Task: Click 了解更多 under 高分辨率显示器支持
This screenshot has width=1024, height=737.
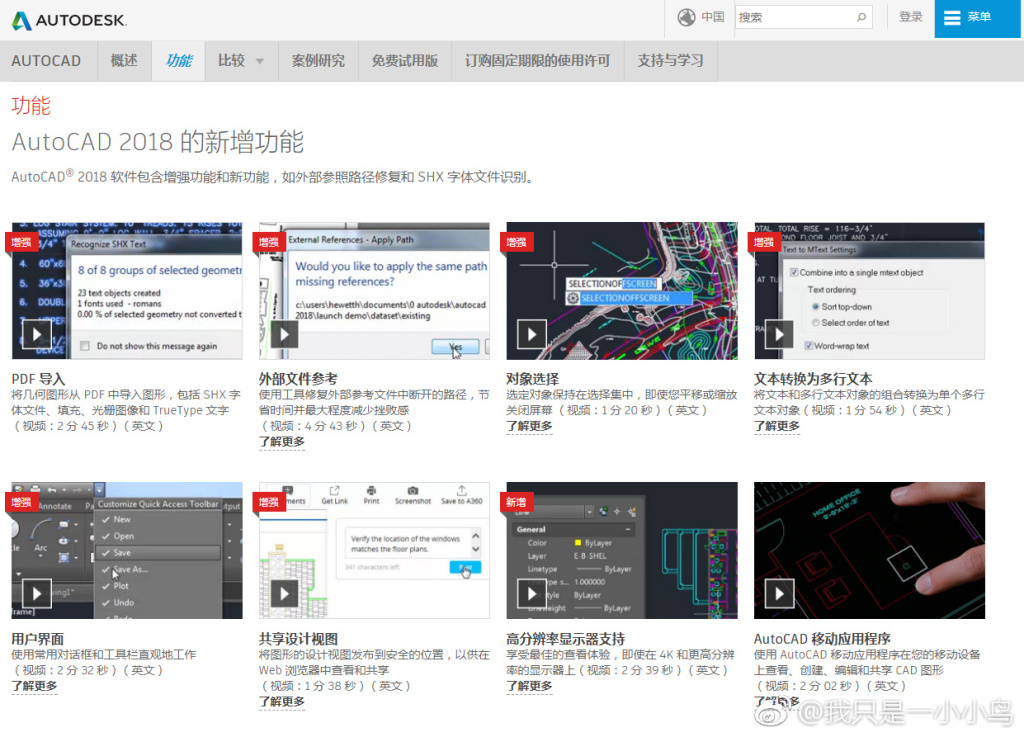Action: coord(529,686)
